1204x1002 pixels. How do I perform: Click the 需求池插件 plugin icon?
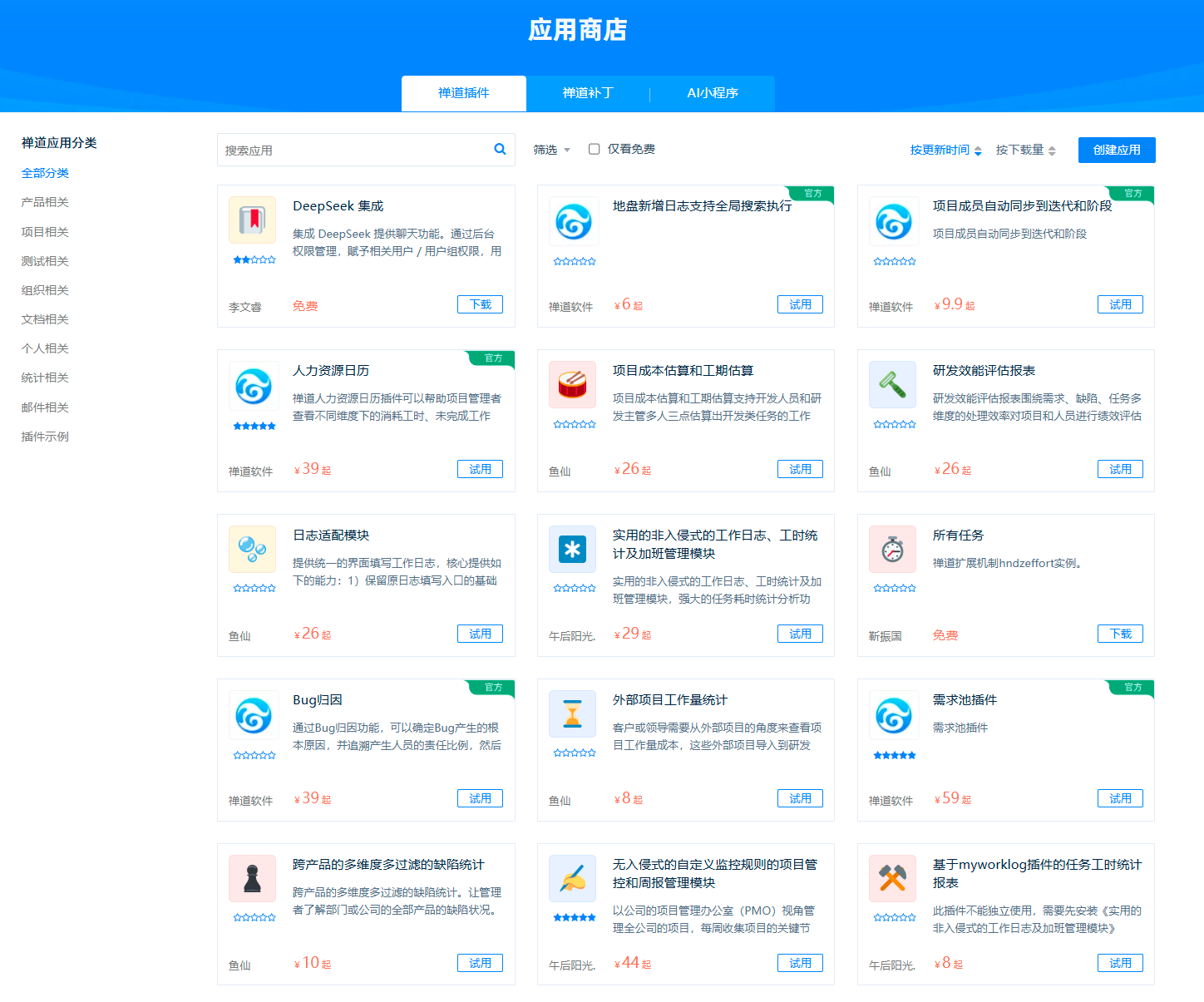coord(893,714)
